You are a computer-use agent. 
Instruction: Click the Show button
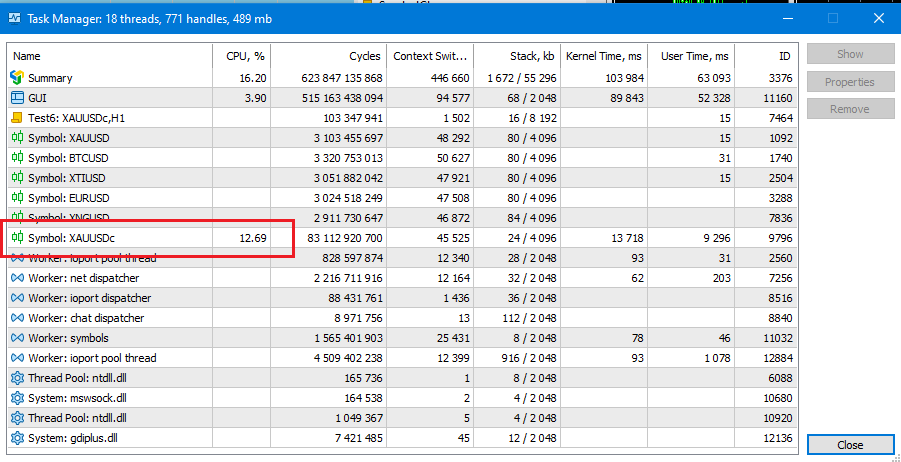pos(849,54)
